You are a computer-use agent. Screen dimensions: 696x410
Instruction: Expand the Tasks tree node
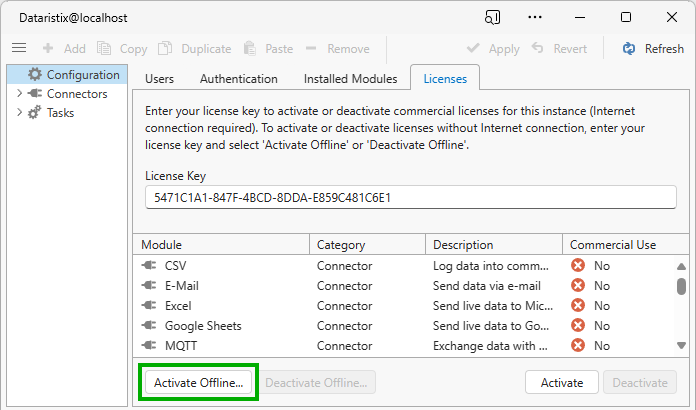19,113
